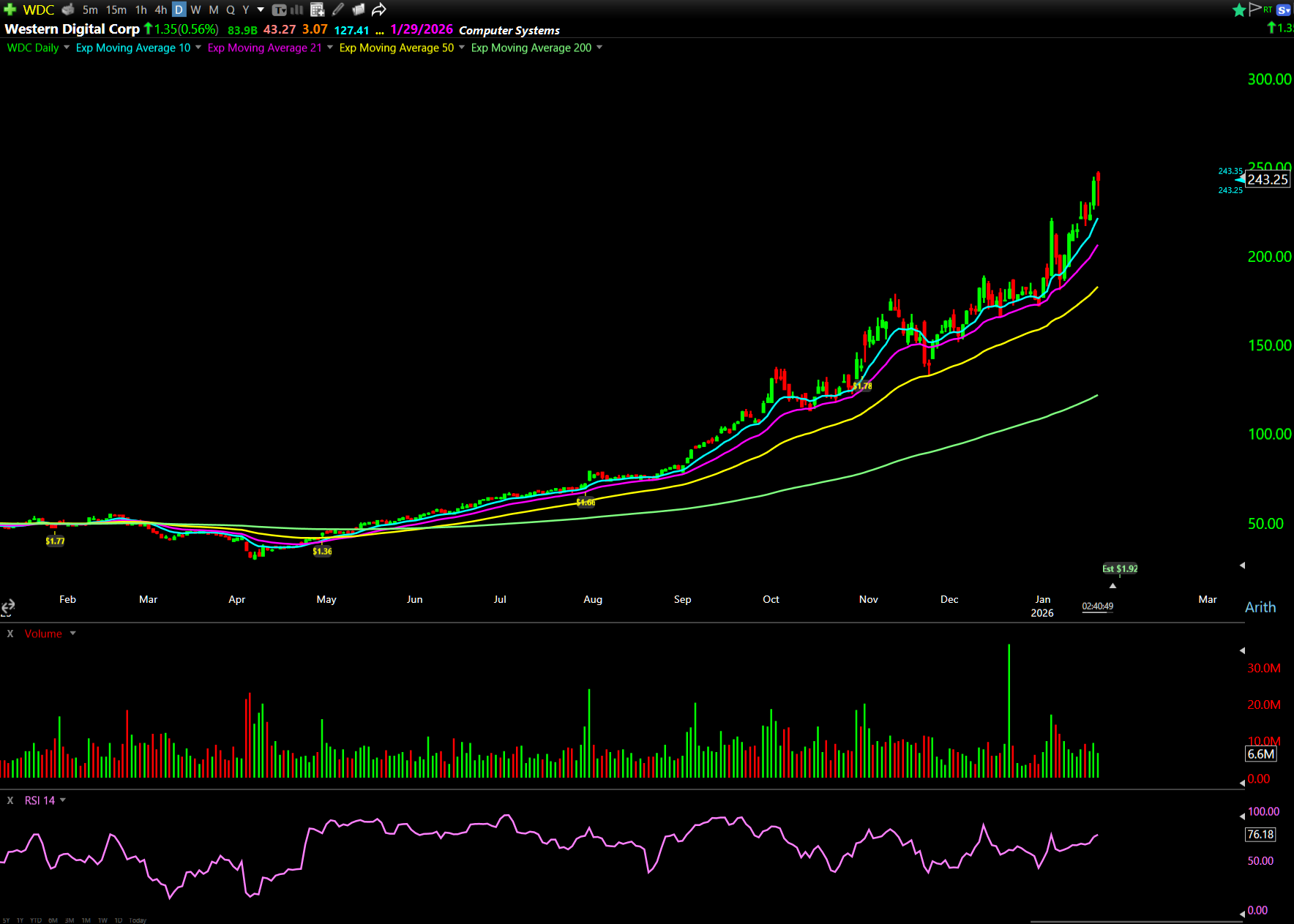Close the RSI 14 panel
This screenshot has height=924, width=1294.
[10, 800]
